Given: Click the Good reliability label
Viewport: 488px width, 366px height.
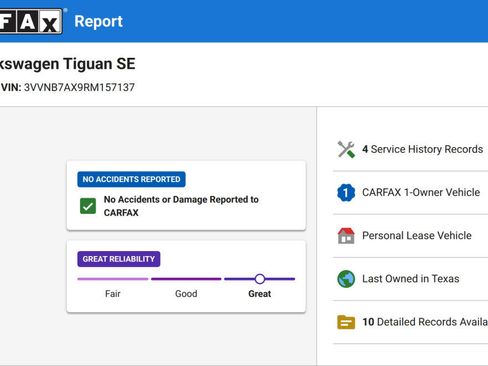Looking at the screenshot, I should 186,294.
